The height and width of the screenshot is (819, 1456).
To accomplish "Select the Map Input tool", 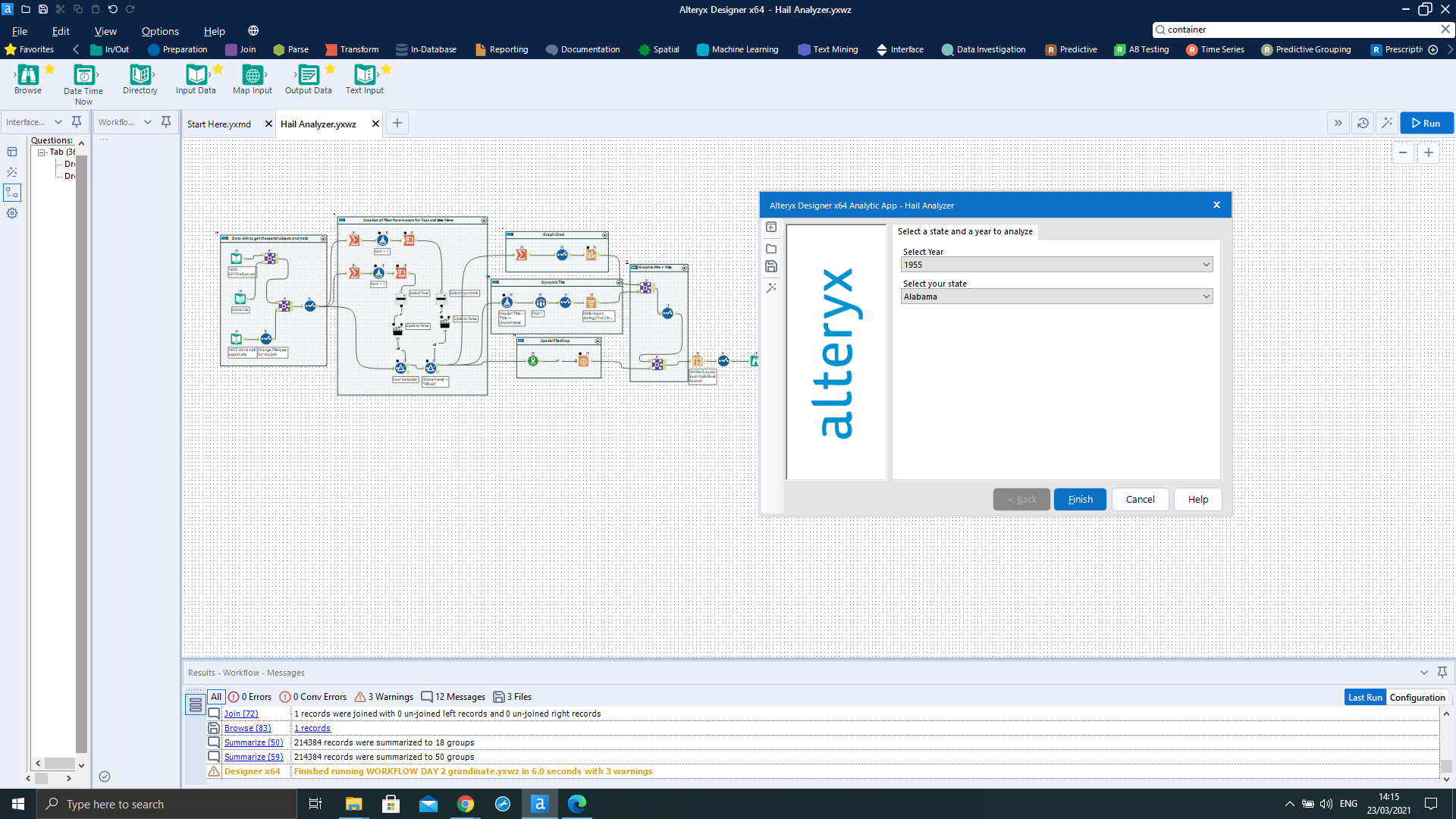I will coord(253,80).
